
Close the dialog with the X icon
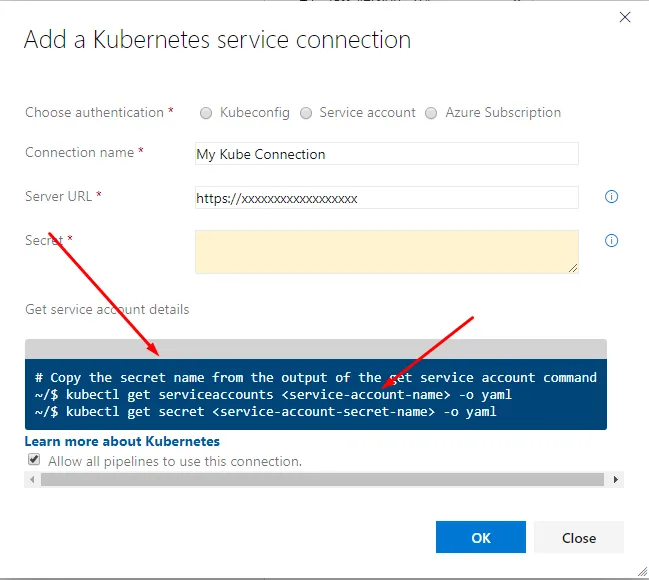click(x=626, y=17)
